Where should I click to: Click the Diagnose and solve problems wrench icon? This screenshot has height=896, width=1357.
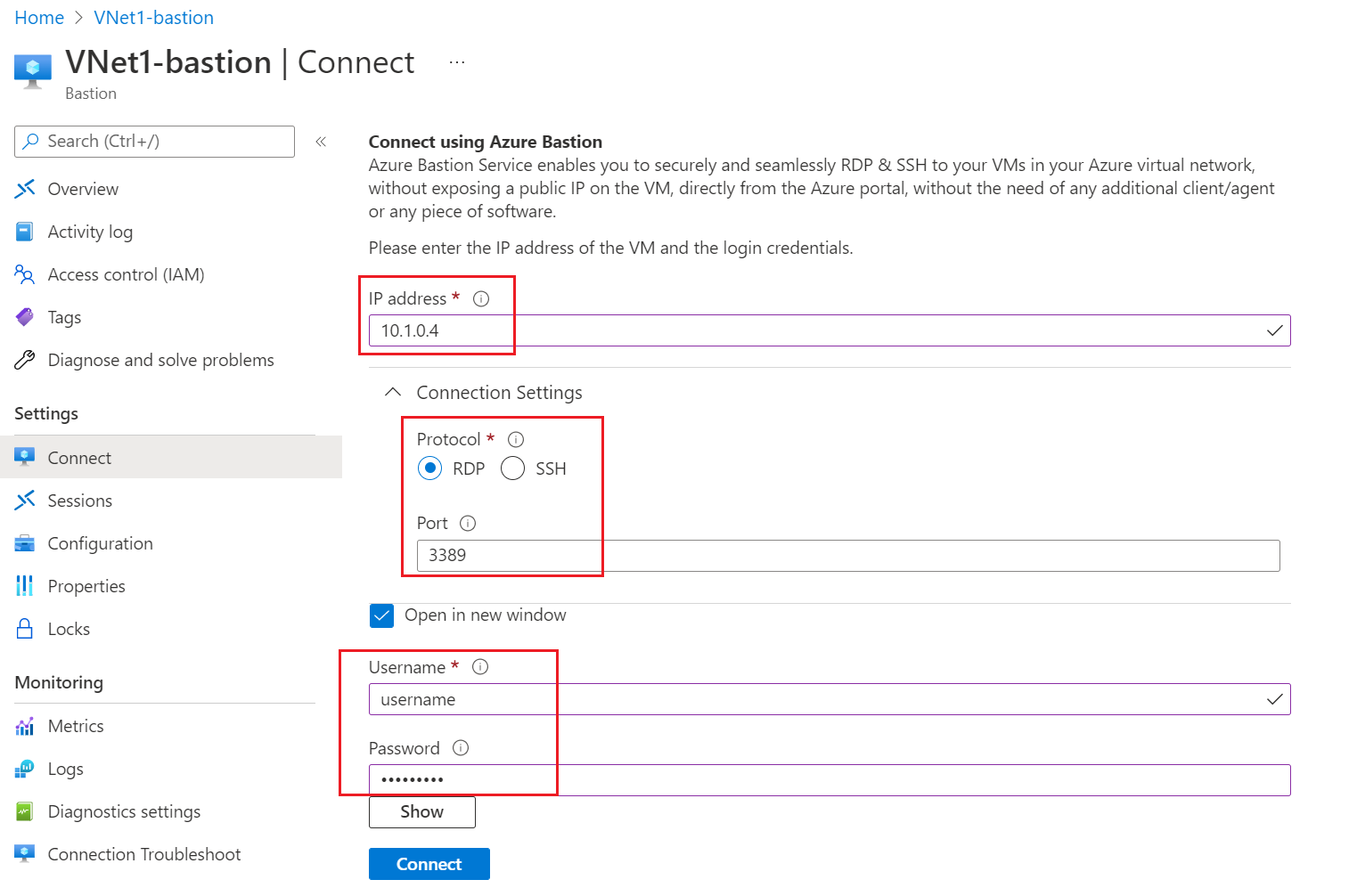pyautogui.click(x=25, y=360)
